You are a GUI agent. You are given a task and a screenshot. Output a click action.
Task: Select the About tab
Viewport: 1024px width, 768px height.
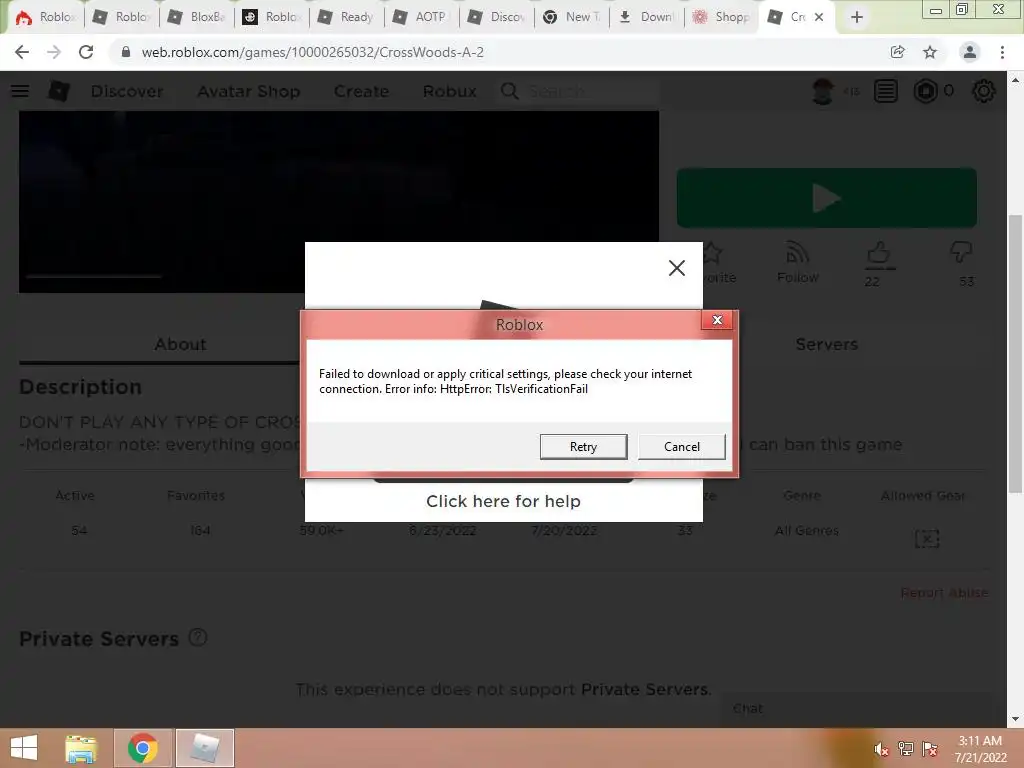coord(180,345)
